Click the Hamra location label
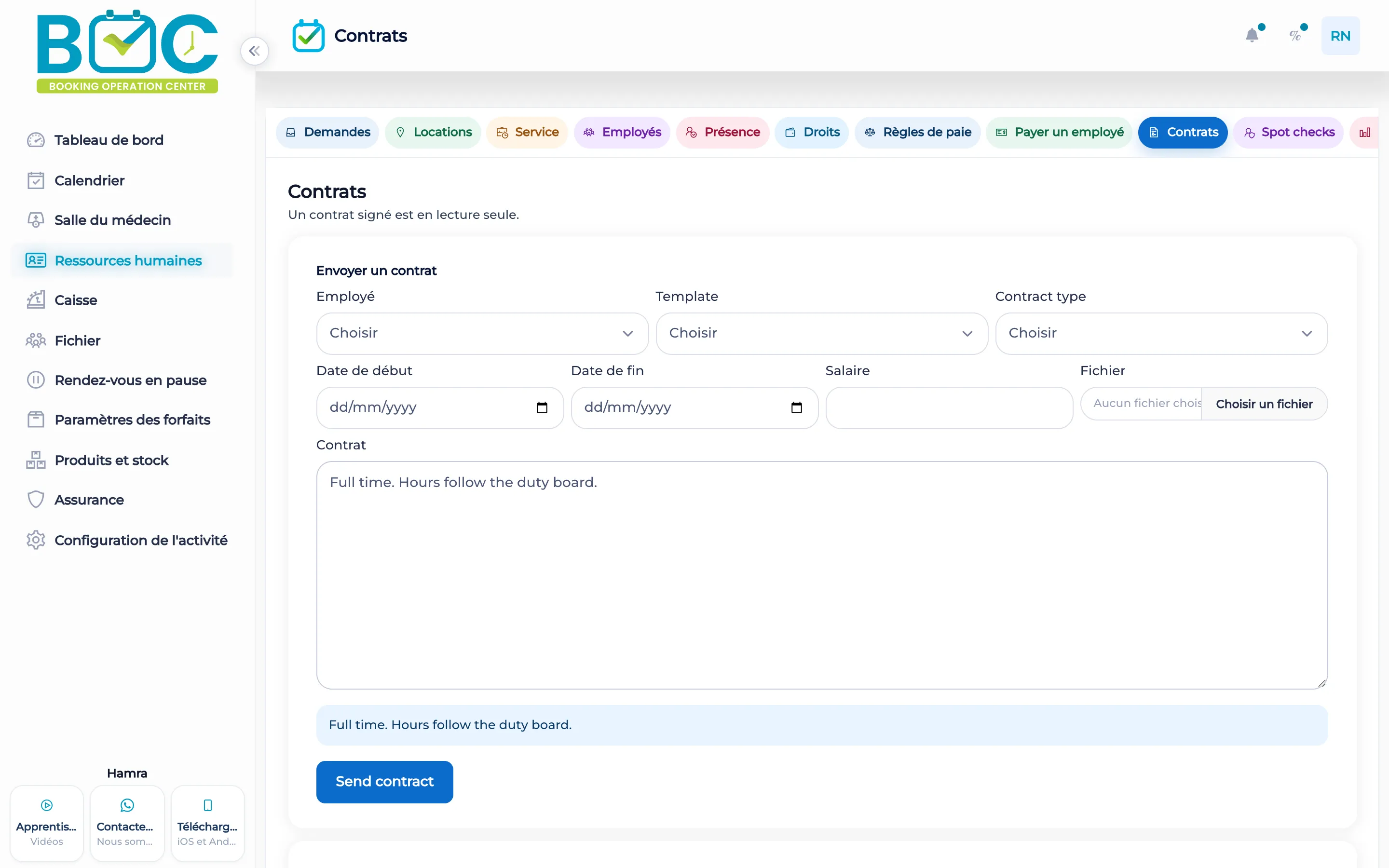 click(x=127, y=773)
